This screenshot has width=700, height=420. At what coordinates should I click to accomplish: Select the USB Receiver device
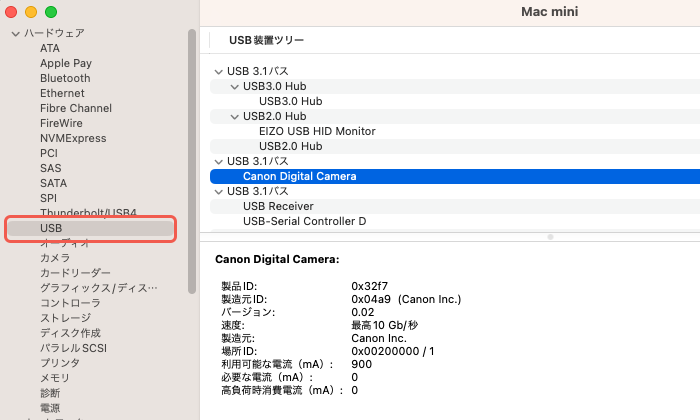278,206
